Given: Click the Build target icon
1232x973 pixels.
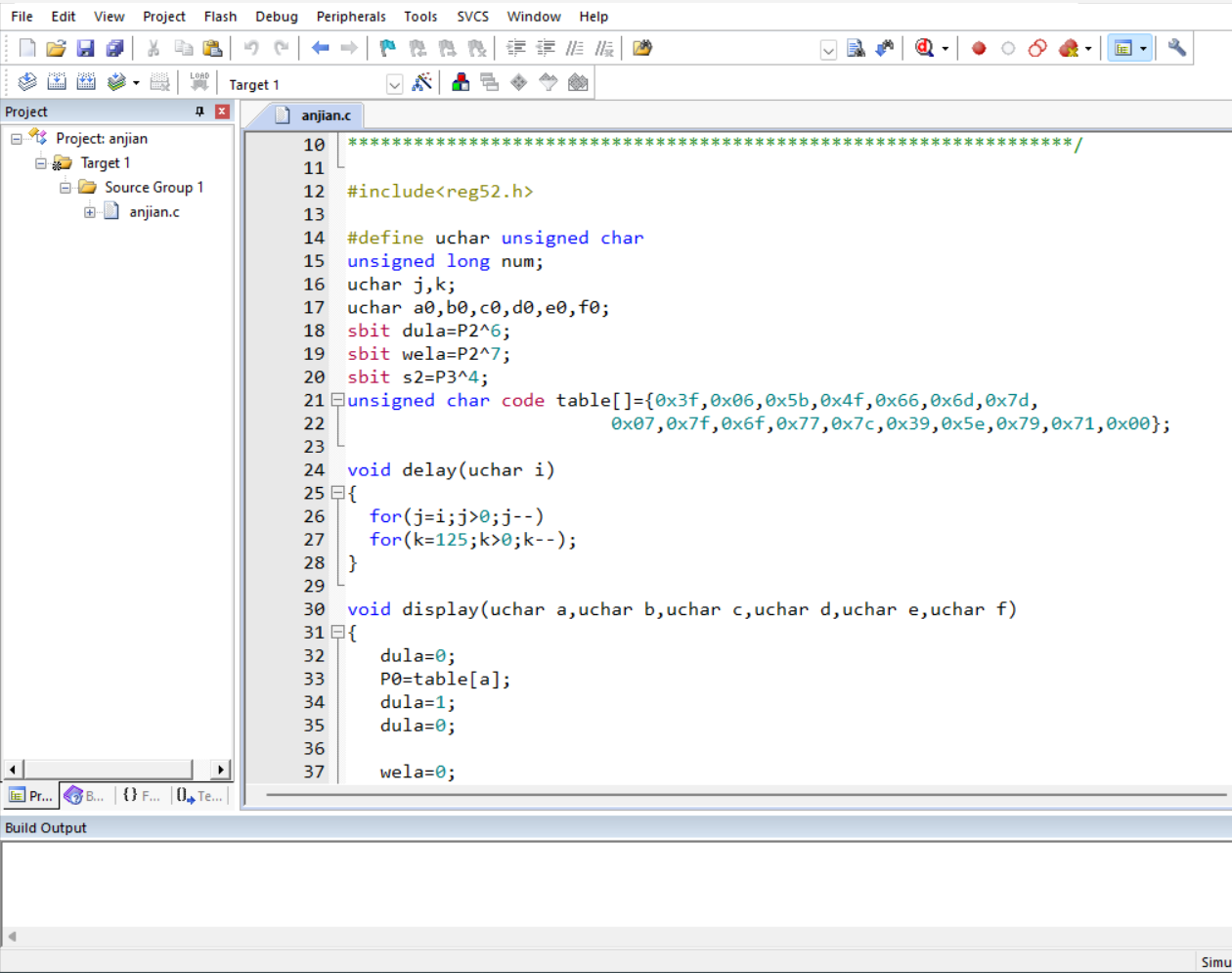Looking at the screenshot, I should click(57, 83).
